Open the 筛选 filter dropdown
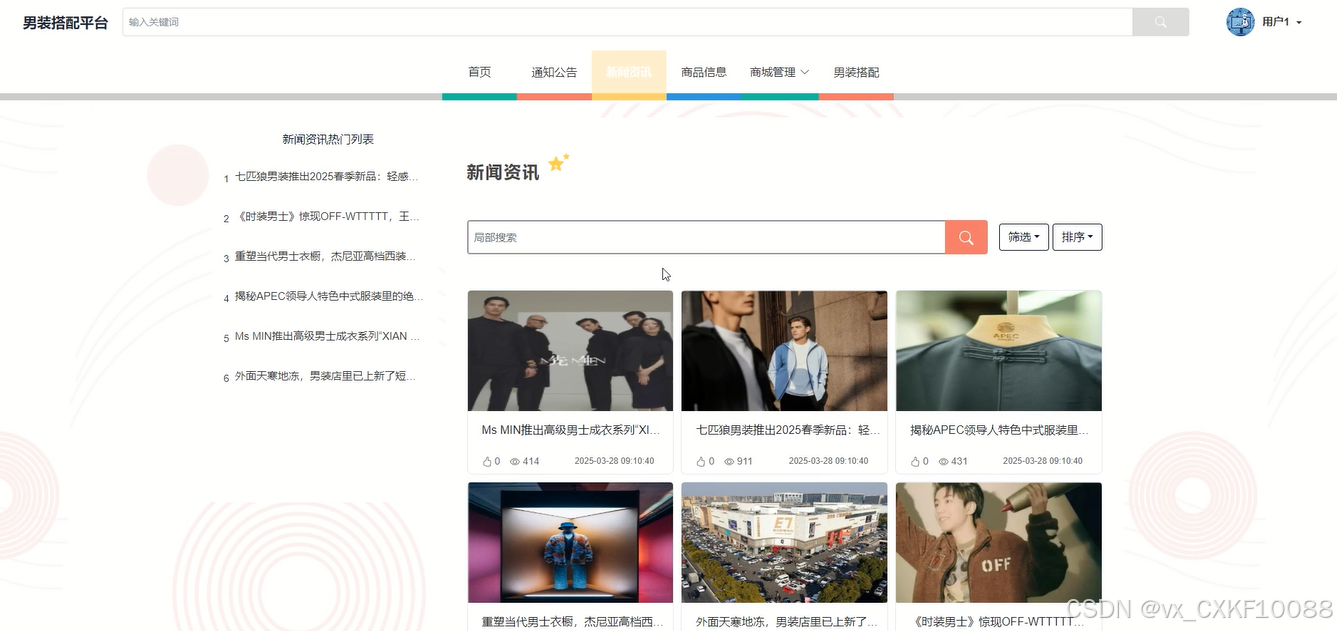This screenshot has height=631, width=1337. [x=1023, y=237]
